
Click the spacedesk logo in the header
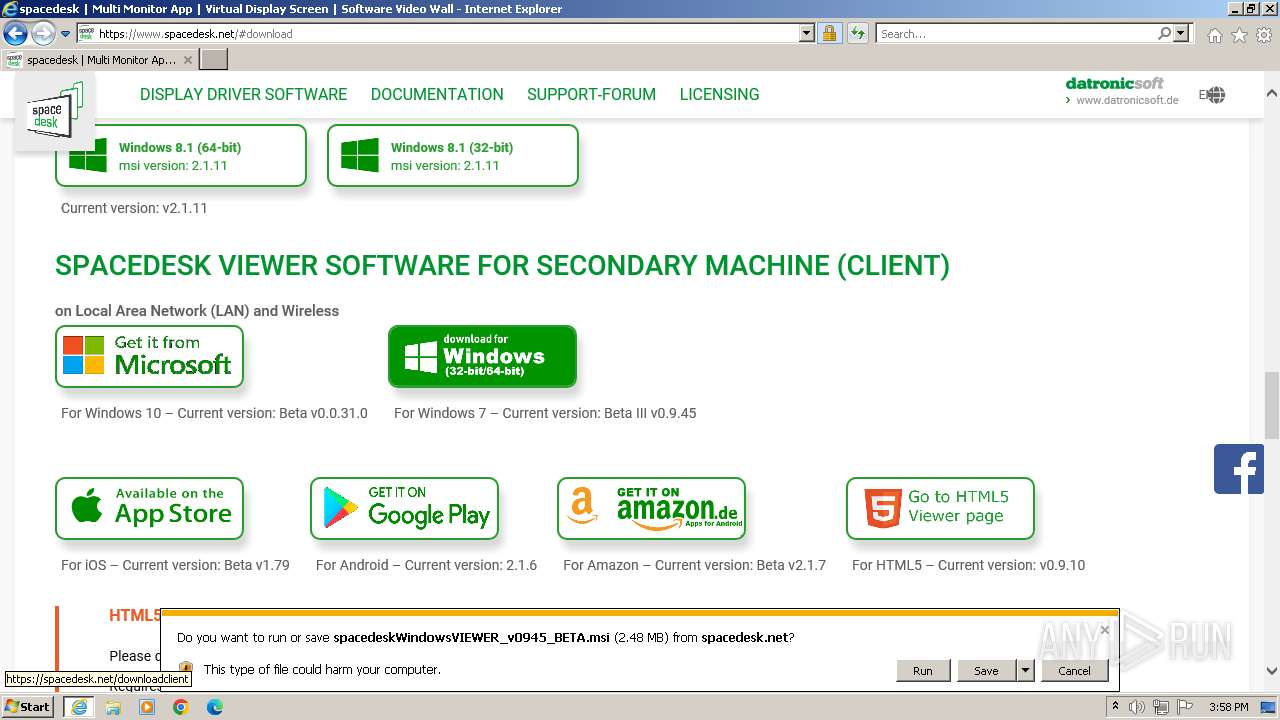[x=54, y=110]
